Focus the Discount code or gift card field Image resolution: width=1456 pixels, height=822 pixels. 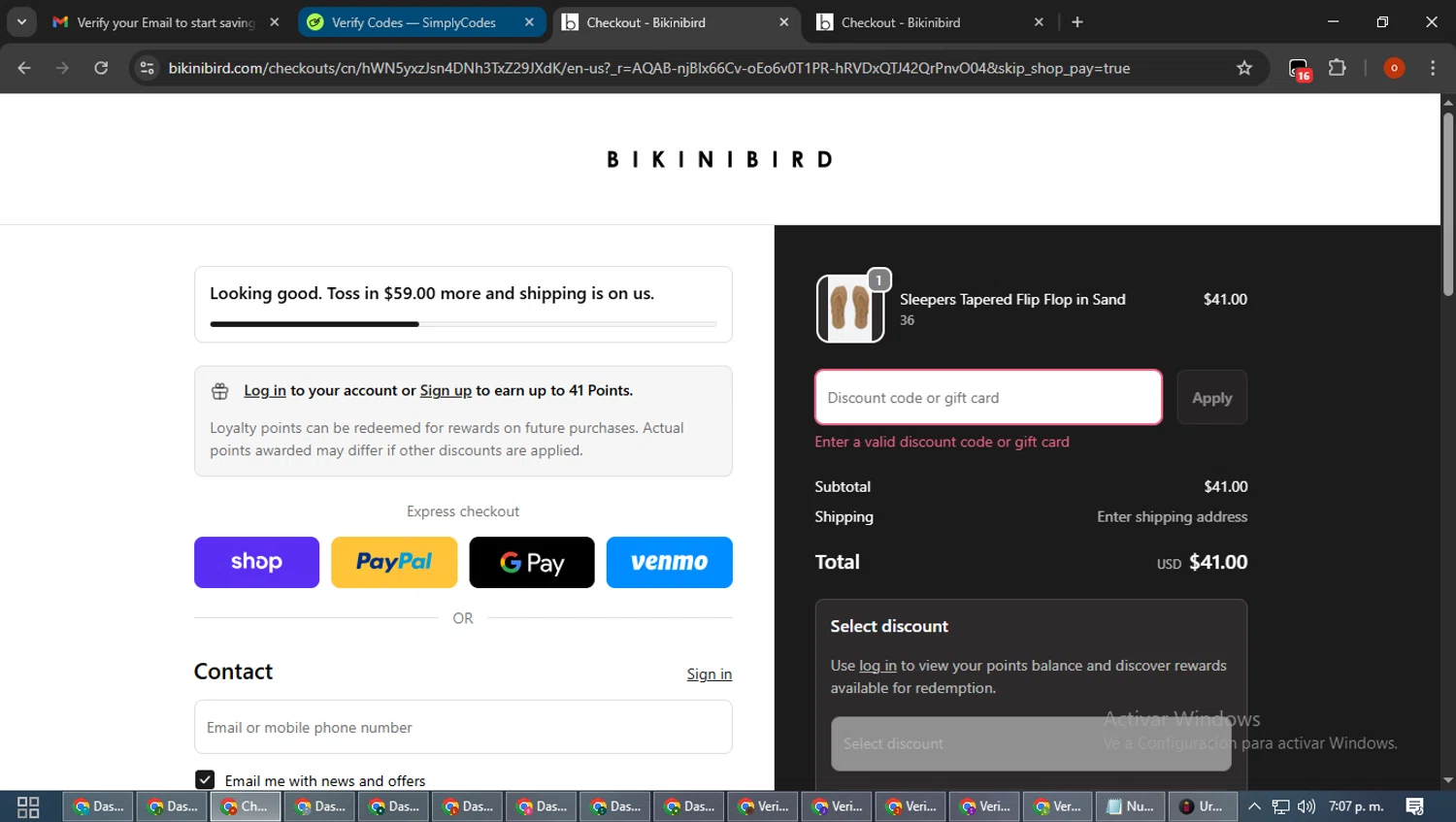coord(988,397)
